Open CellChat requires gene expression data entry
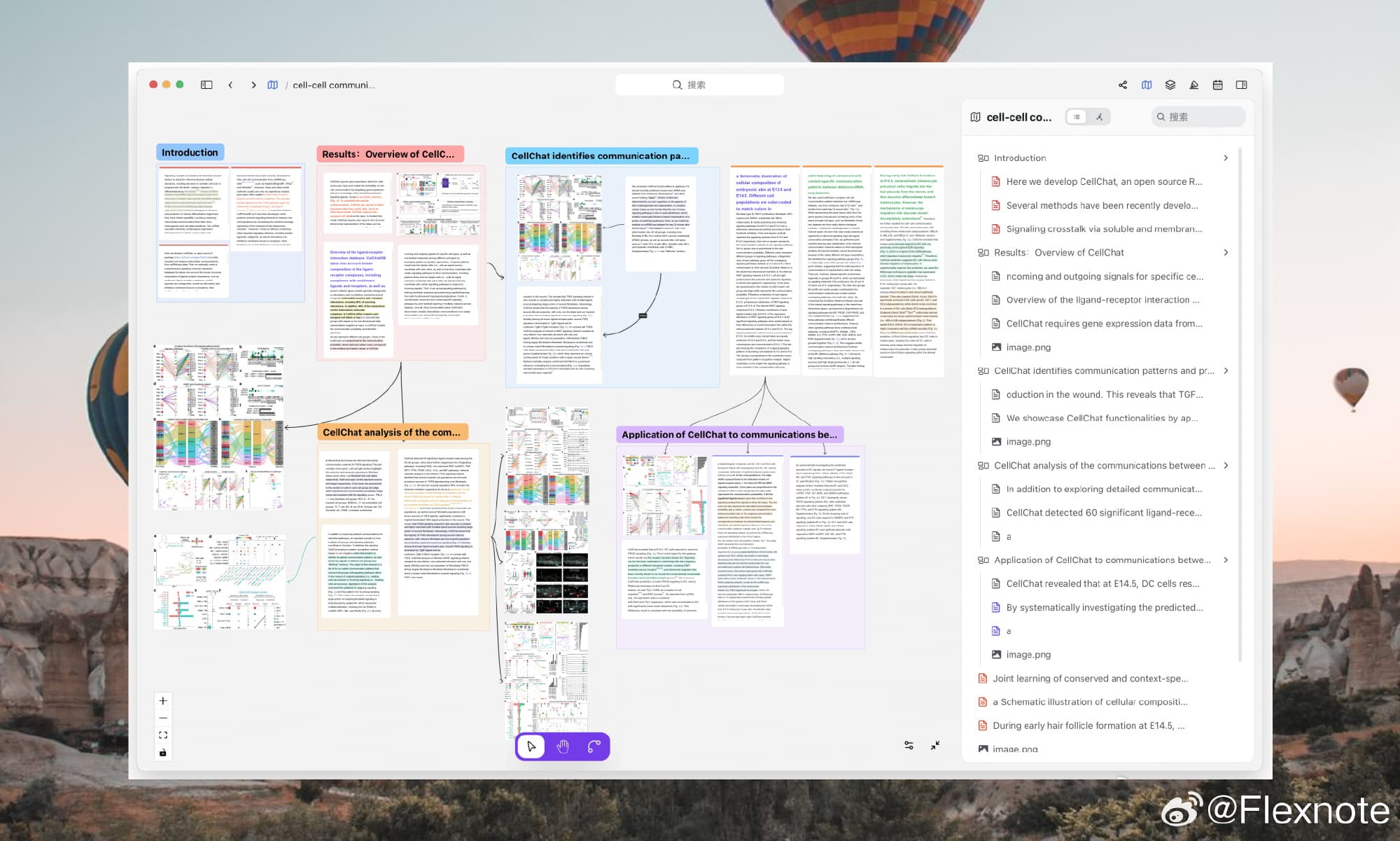 (x=1102, y=324)
